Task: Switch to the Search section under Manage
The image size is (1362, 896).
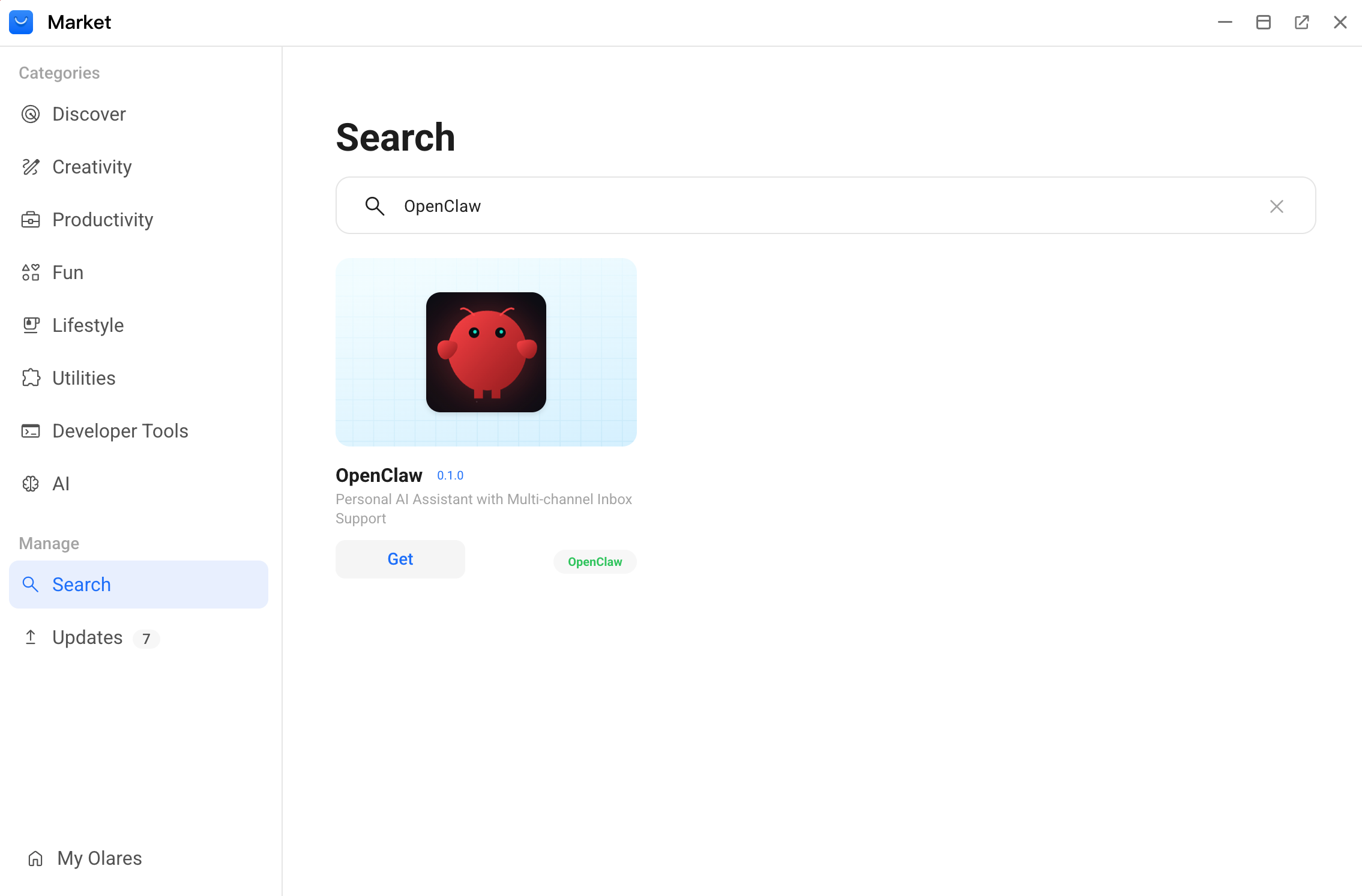Action: click(82, 584)
